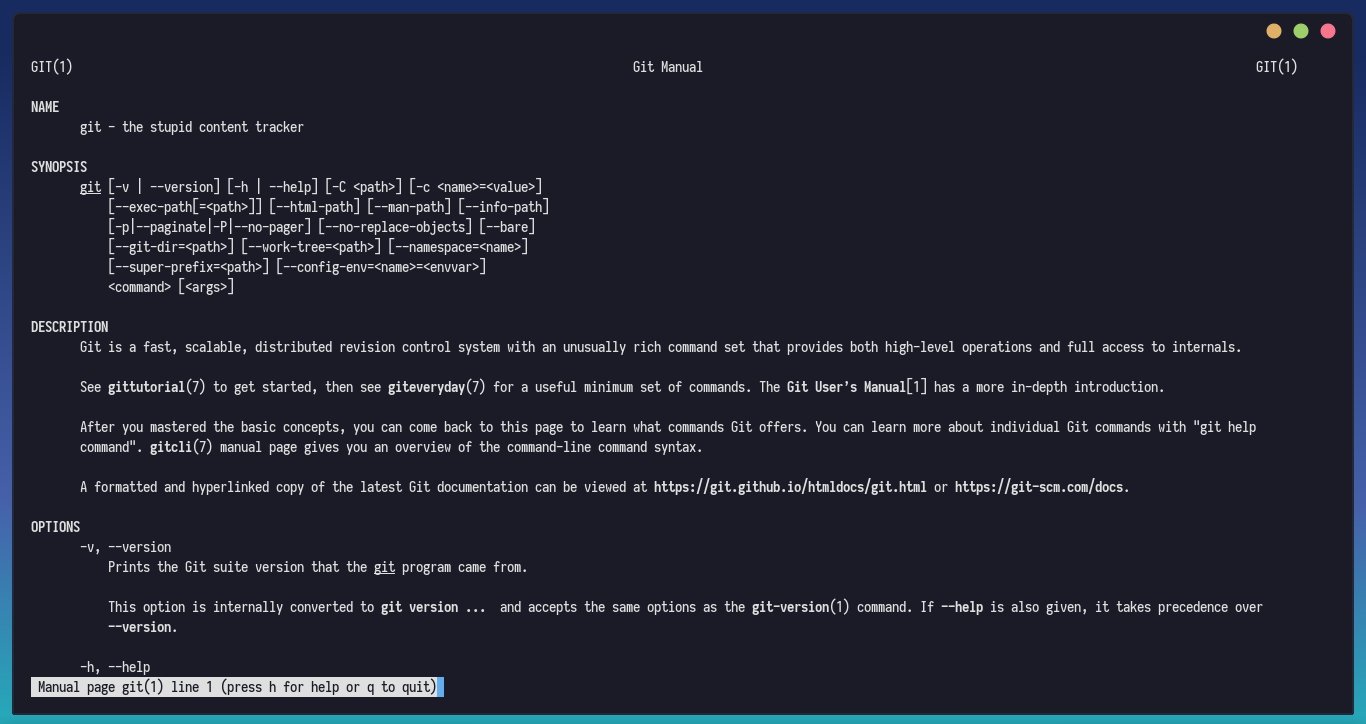Image resolution: width=1366 pixels, height=724 pixels.
Task: Click the pink window control dot
Action: (x=1328, y=30)
